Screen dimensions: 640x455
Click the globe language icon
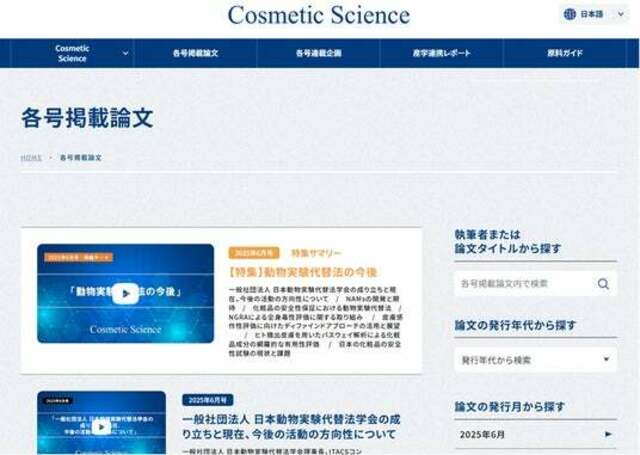[569, 14]
